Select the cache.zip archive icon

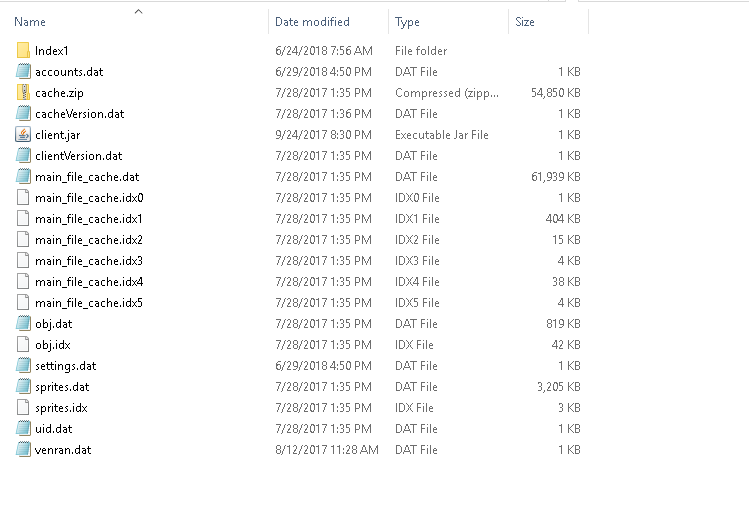tap(24, 92)
